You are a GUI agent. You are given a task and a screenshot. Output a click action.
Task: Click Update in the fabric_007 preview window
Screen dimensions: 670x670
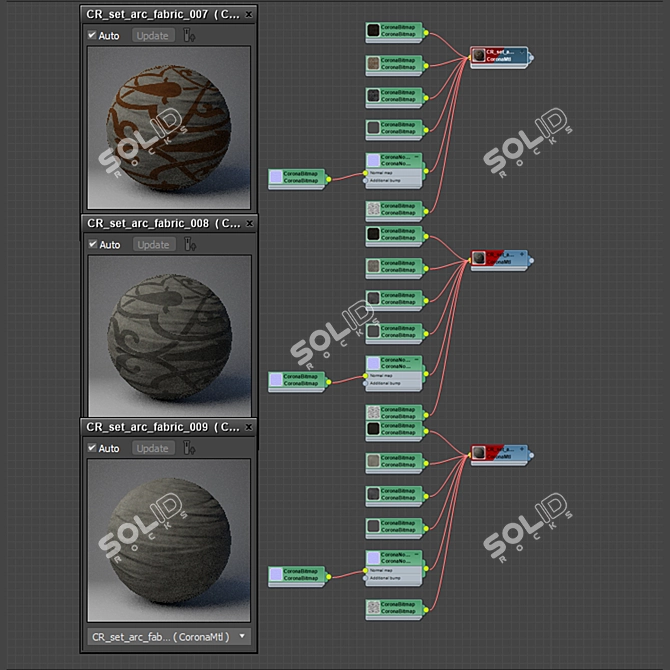[x=153, y=35]
